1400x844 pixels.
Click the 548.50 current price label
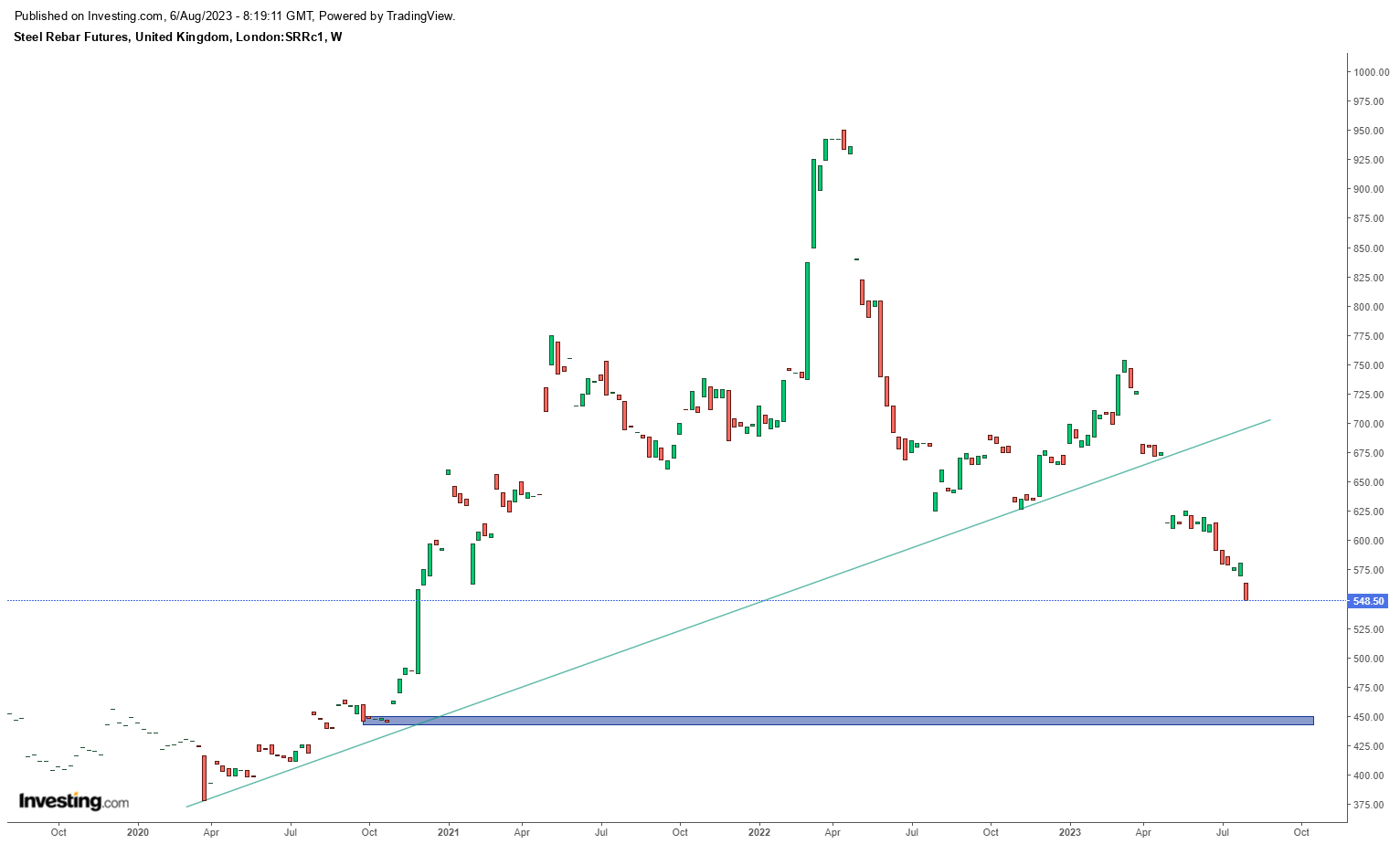(x=1367, y=601)
